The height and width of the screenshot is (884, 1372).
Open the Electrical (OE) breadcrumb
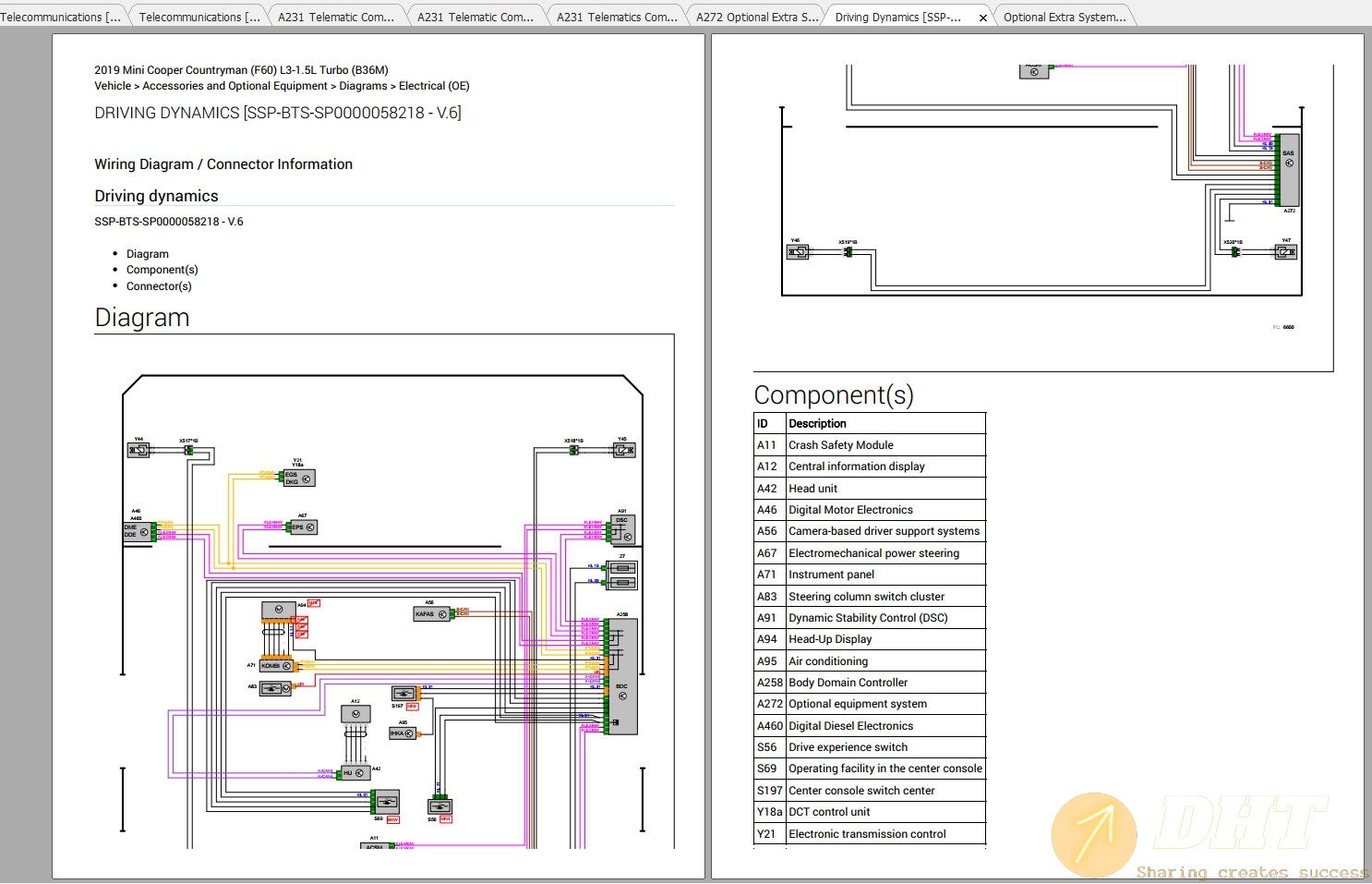pos(434,86)
